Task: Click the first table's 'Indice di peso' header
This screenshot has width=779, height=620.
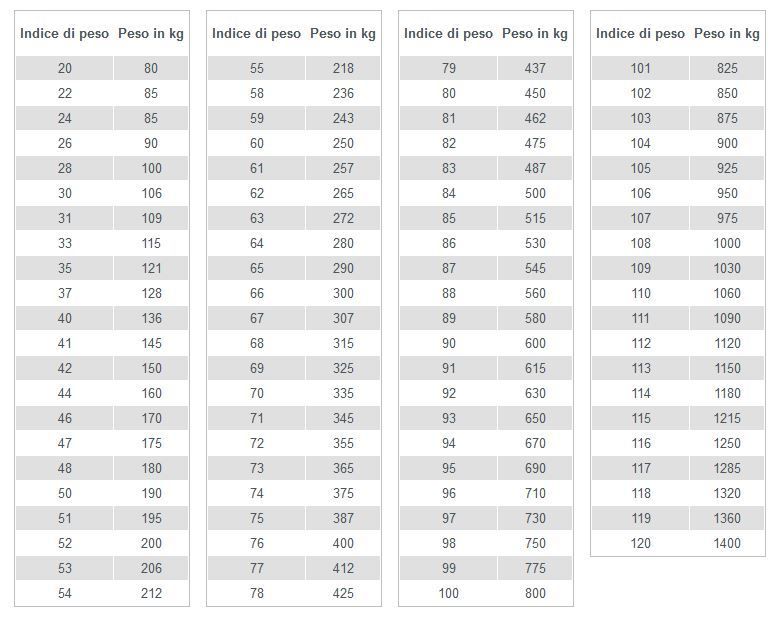Action: tap(64, 33)
